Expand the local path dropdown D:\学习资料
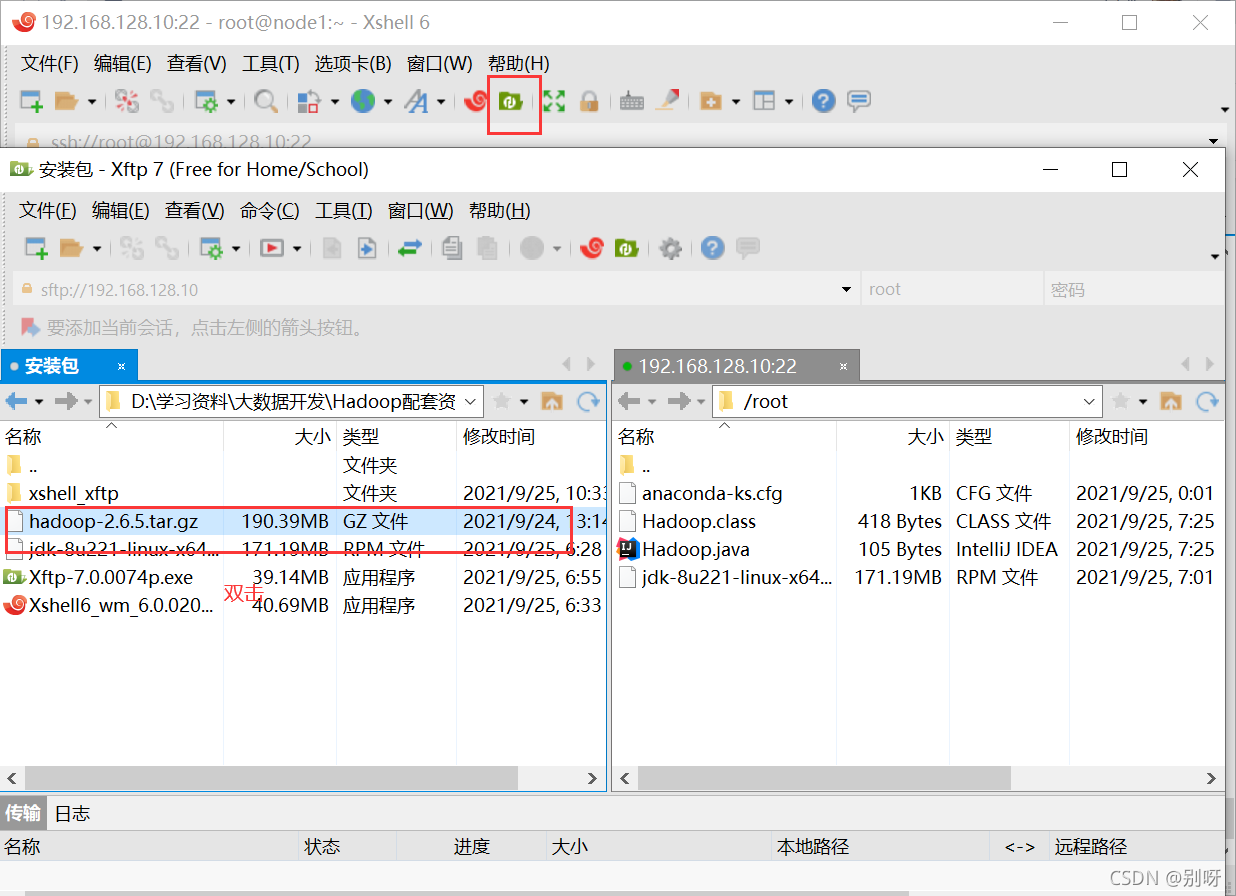The image size is (1236, 896). click(x=472, y=401)
